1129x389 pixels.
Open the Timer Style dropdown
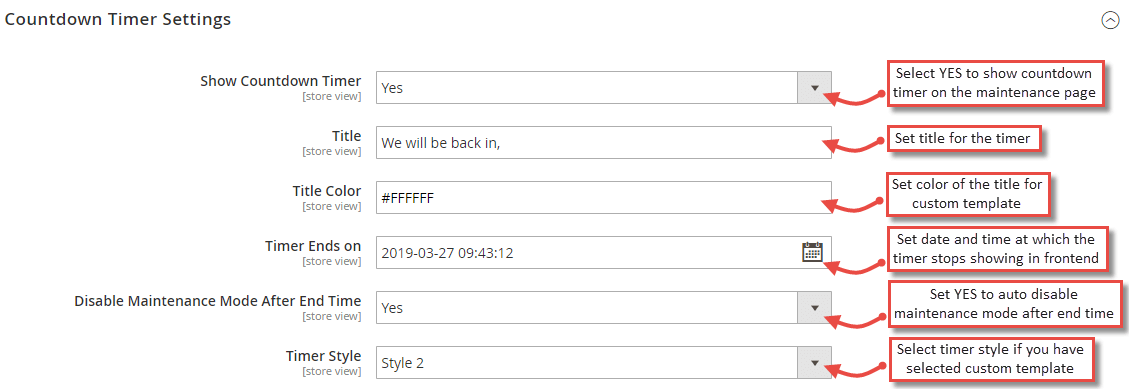point(603,363)
